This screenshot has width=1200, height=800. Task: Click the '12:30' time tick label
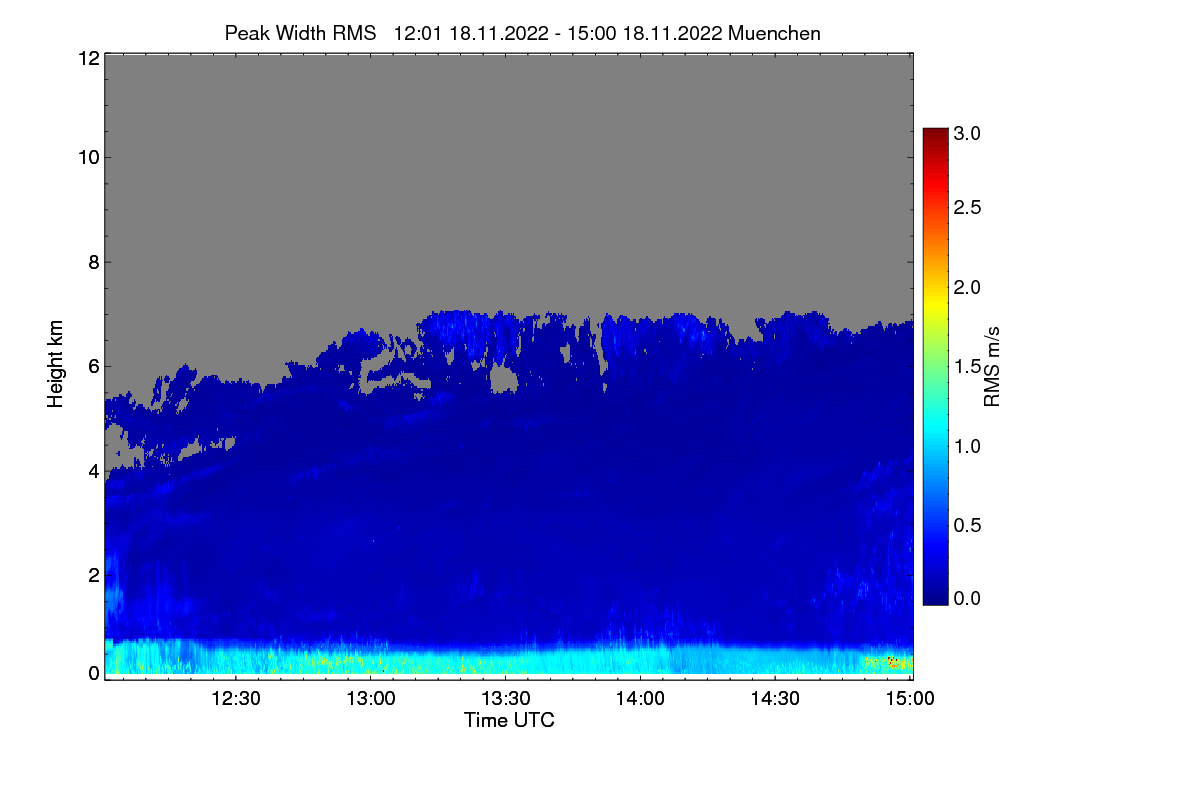point(237,698)
